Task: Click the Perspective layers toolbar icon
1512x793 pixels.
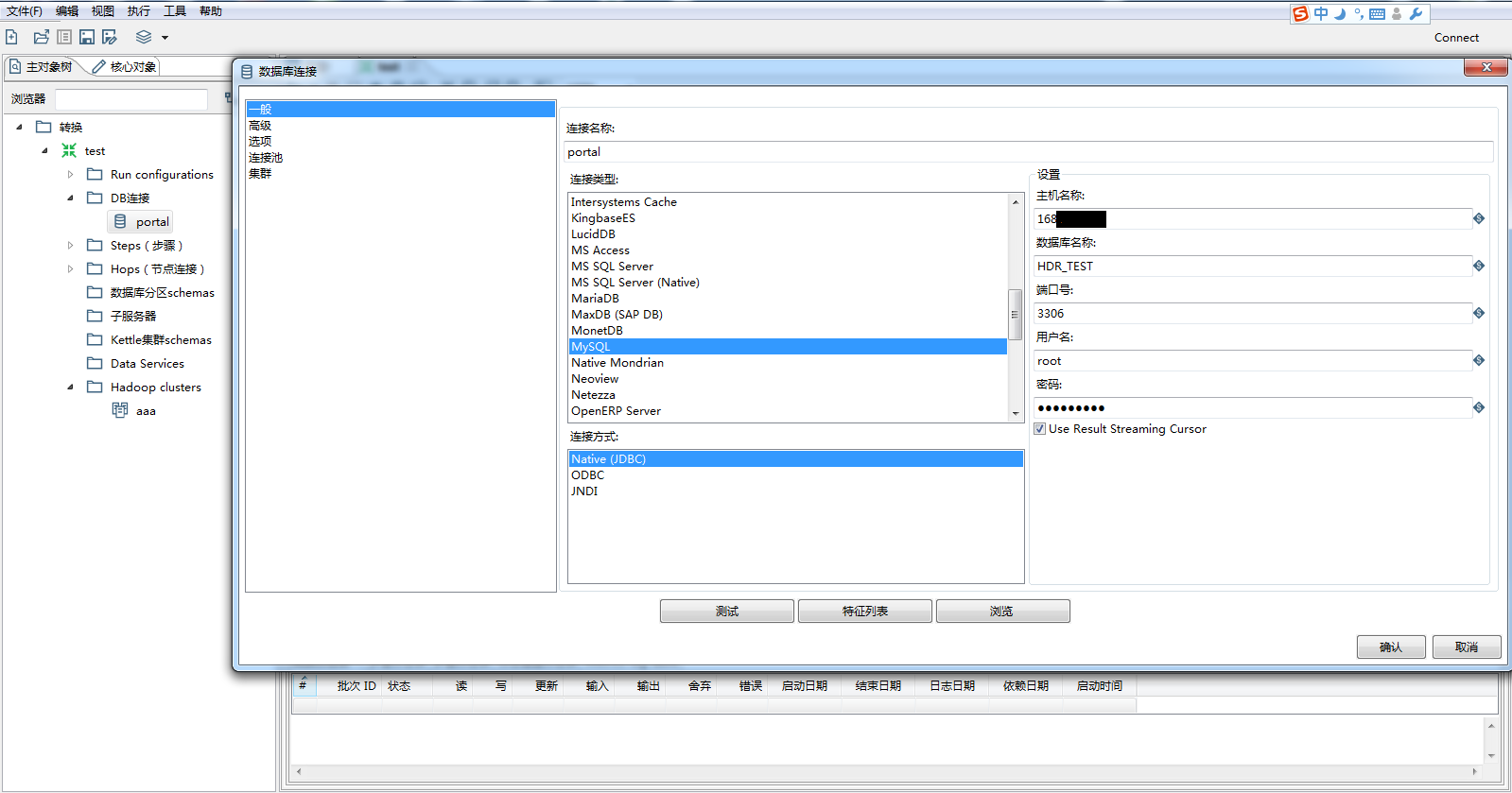Action: (x=144, y=37)
